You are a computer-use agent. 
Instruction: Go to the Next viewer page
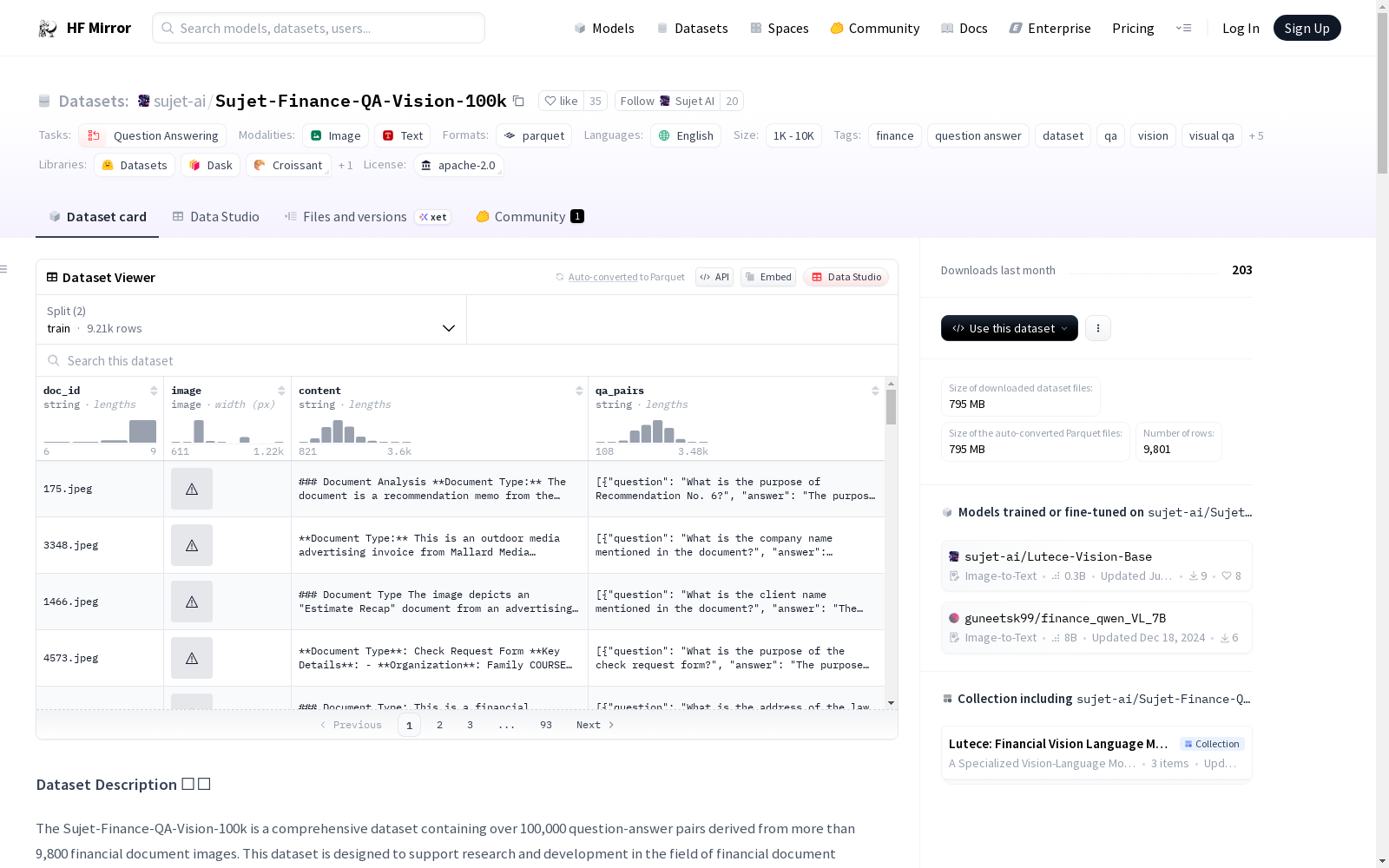pyautogui.click(x=596, y=725)
